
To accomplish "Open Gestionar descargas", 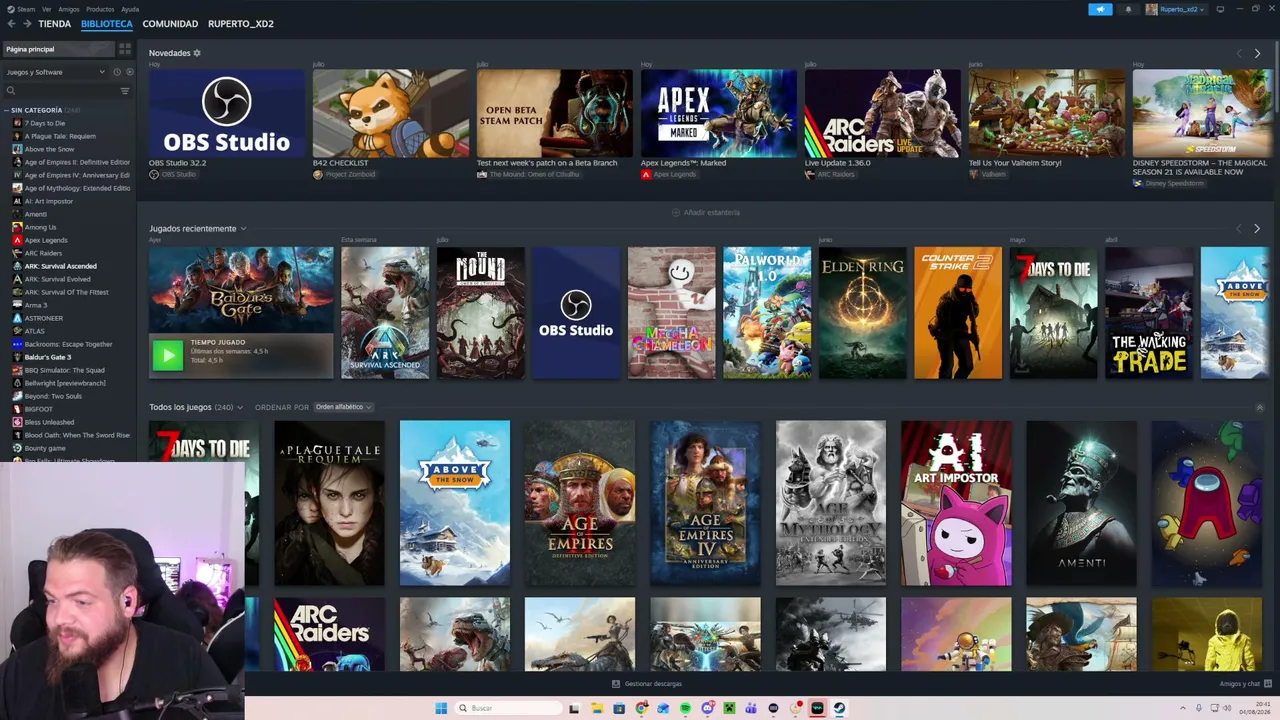I will [x=653, y=684].
